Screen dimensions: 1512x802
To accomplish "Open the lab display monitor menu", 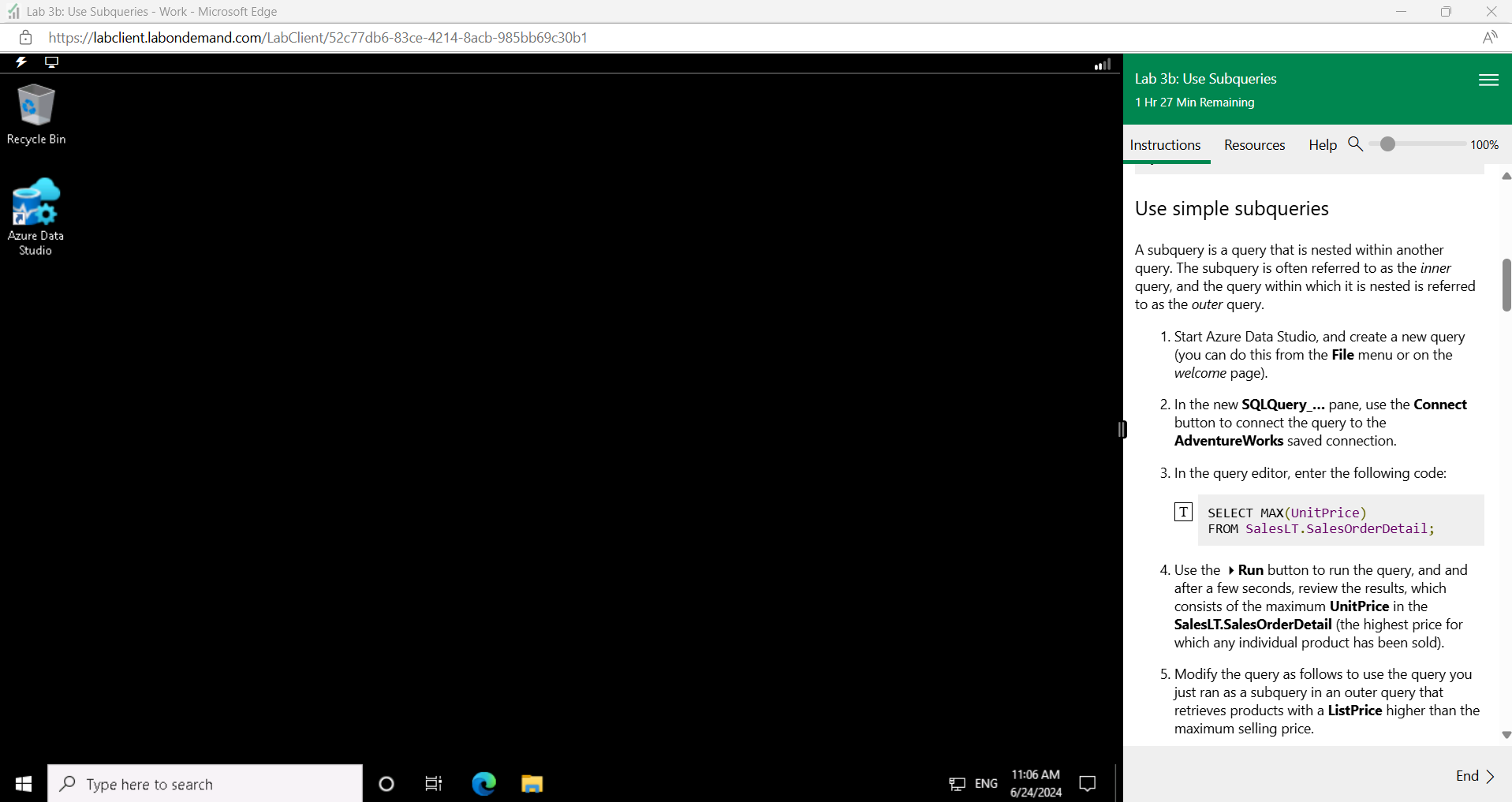I will (x=51, y=62).
